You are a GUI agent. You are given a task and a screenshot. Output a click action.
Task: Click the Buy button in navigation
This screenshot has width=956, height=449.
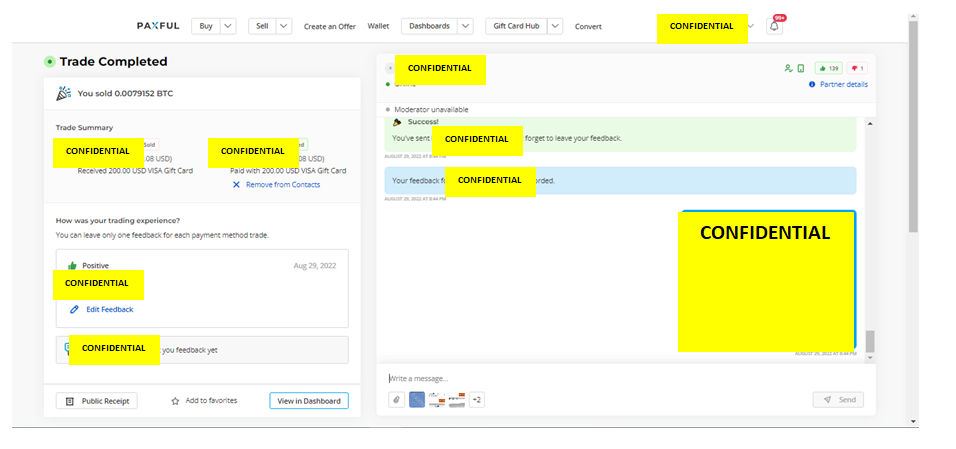pos(206,26)
